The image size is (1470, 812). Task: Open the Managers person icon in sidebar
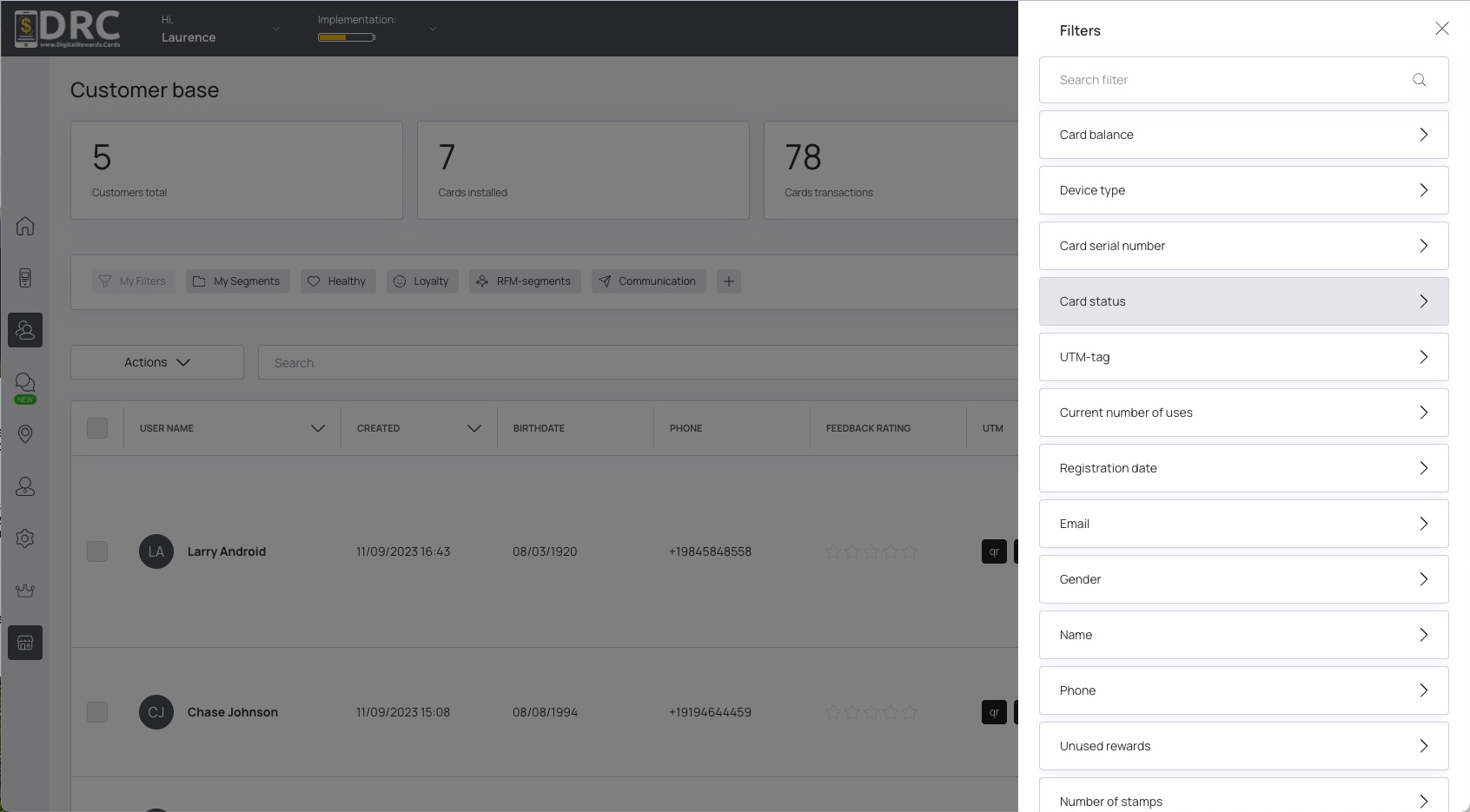[25, 486]
